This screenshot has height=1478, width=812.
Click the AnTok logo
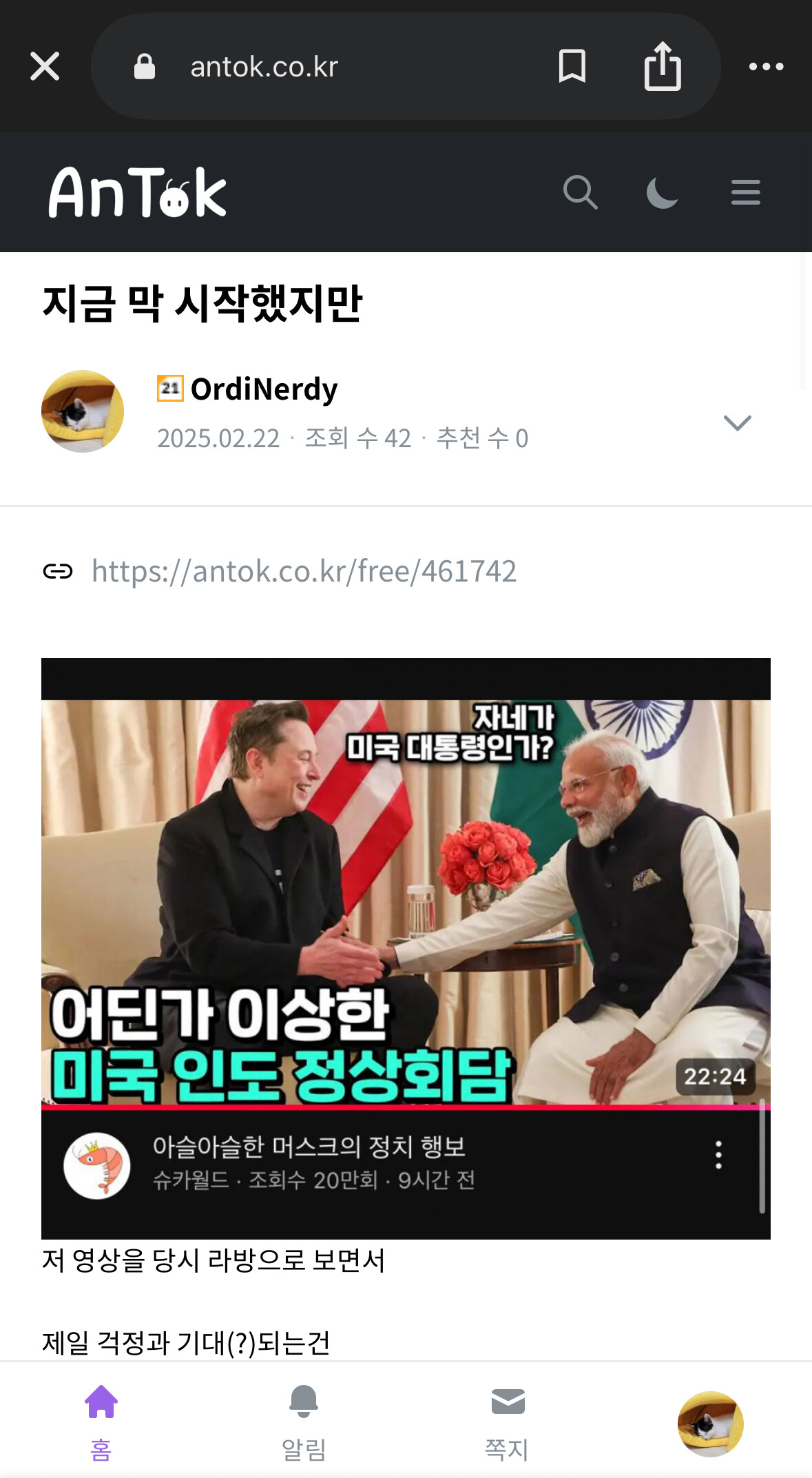point(137,192)
